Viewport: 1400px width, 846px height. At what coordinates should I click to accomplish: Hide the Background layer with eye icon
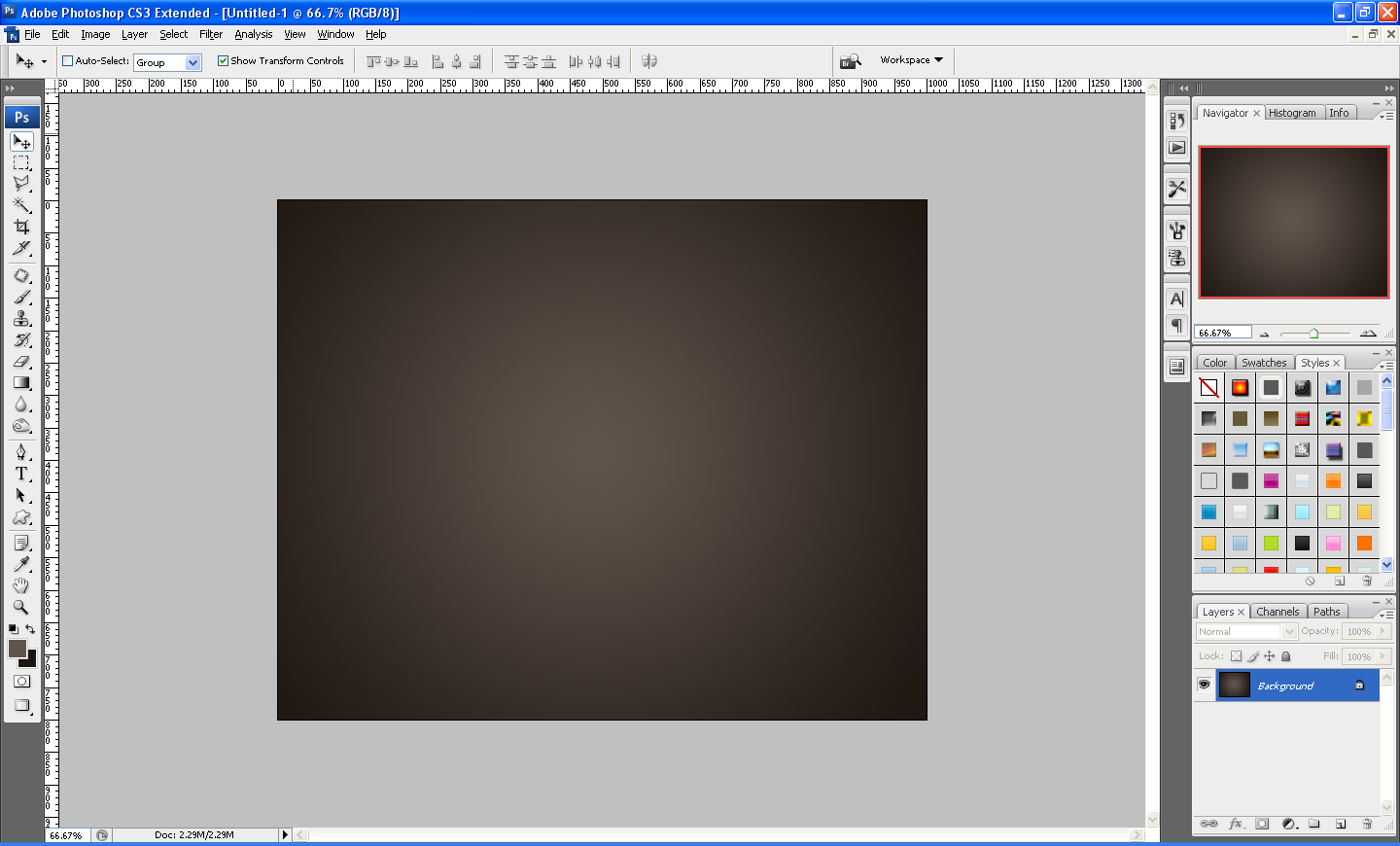1204,685
